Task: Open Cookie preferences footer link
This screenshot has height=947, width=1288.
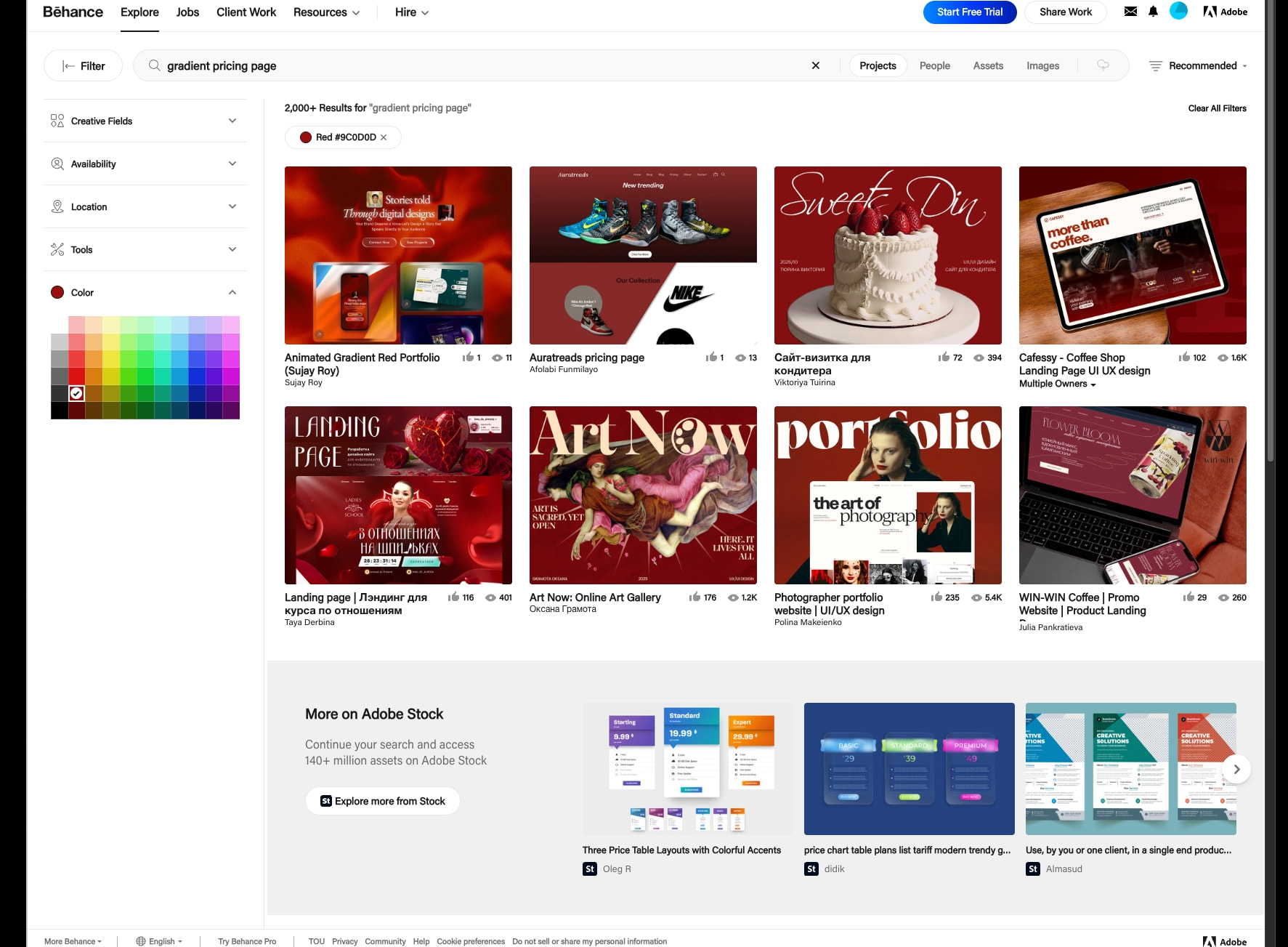Action: [471, 941]
